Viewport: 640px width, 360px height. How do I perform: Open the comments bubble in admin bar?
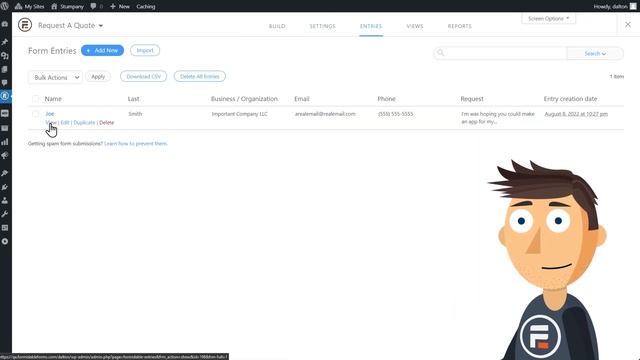click(x=97, y=7)
